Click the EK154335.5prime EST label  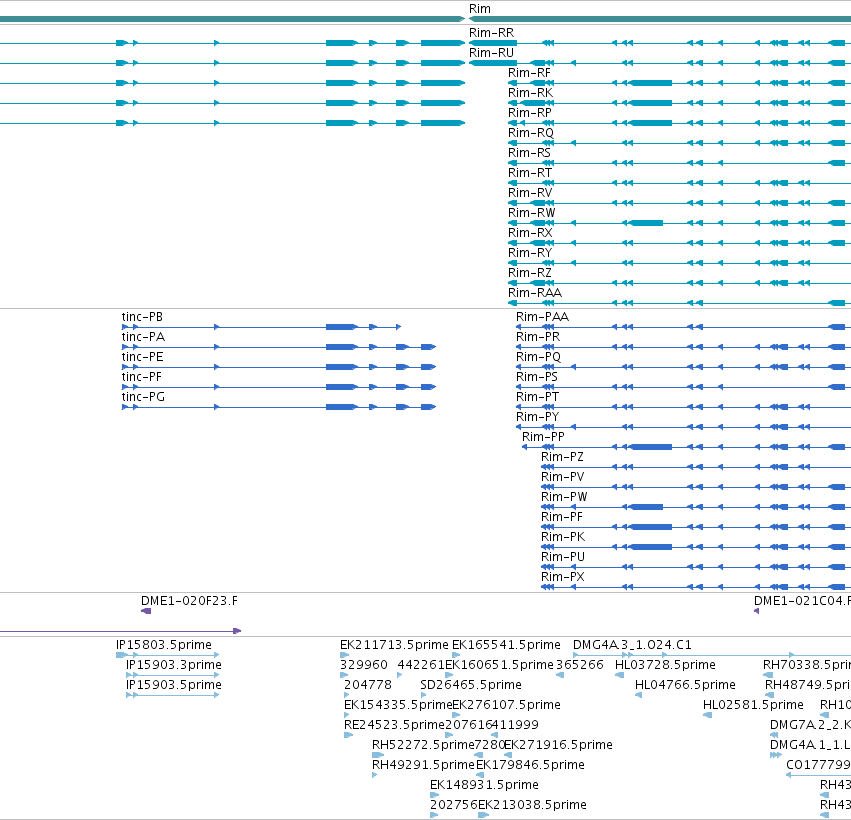[398, 705]
